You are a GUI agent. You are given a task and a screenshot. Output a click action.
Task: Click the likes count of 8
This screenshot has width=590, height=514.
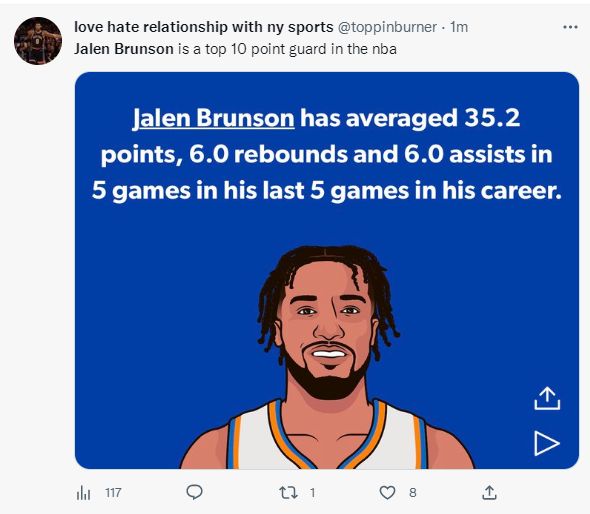413,493
